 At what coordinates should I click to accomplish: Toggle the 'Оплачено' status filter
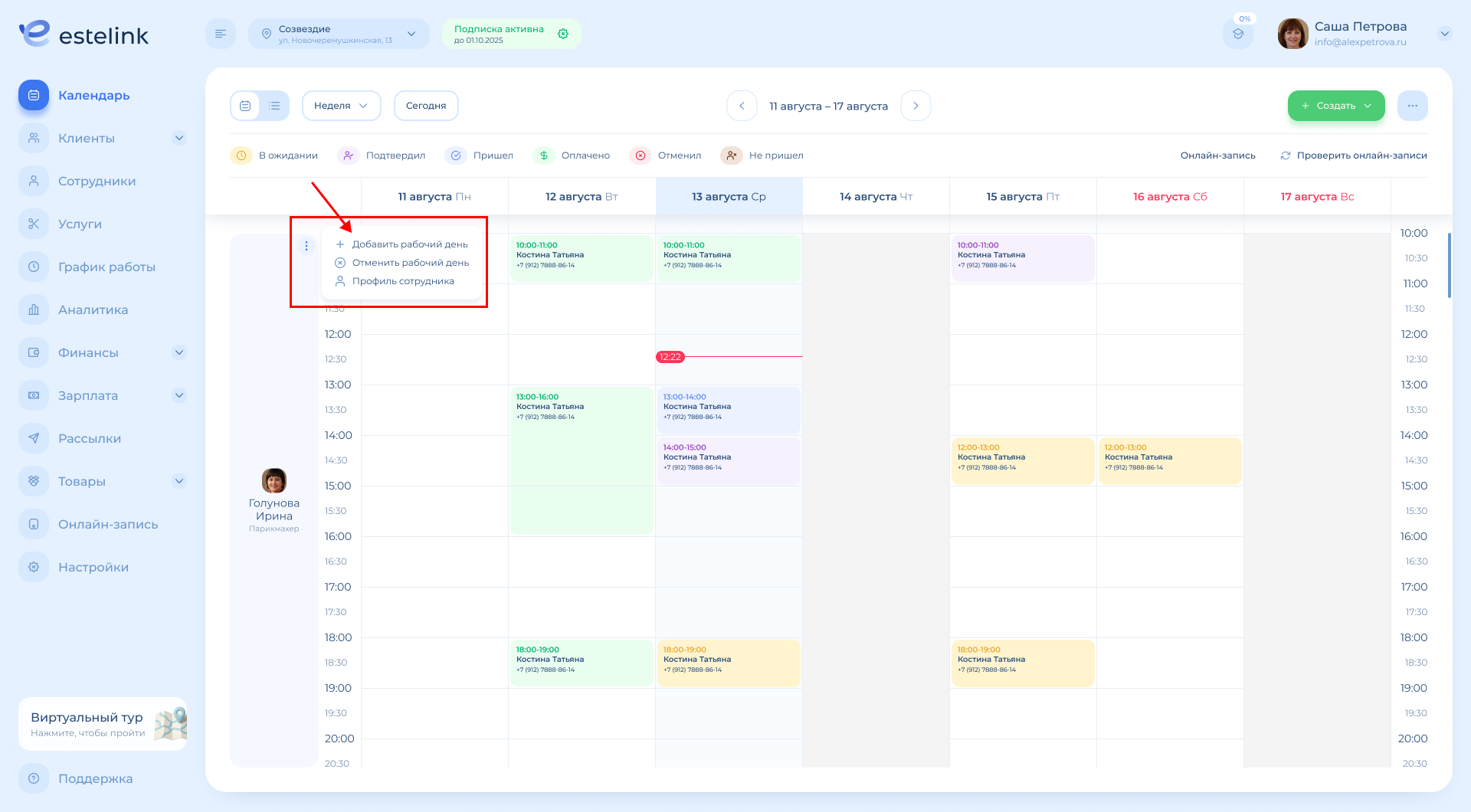(572, 156)
